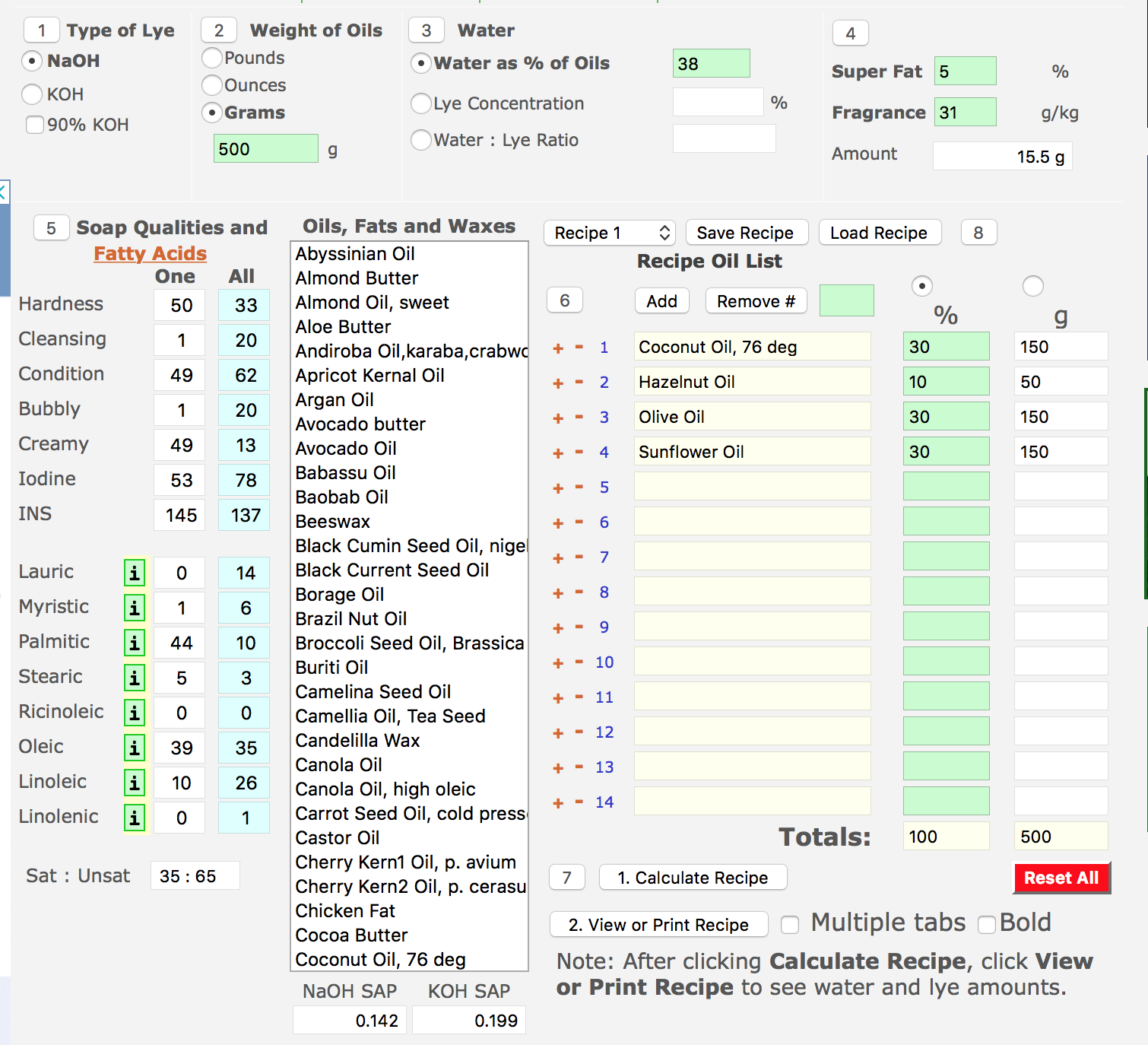Click plus icon for Sunflower Oil row
1148x1045 pixels.
558,453
